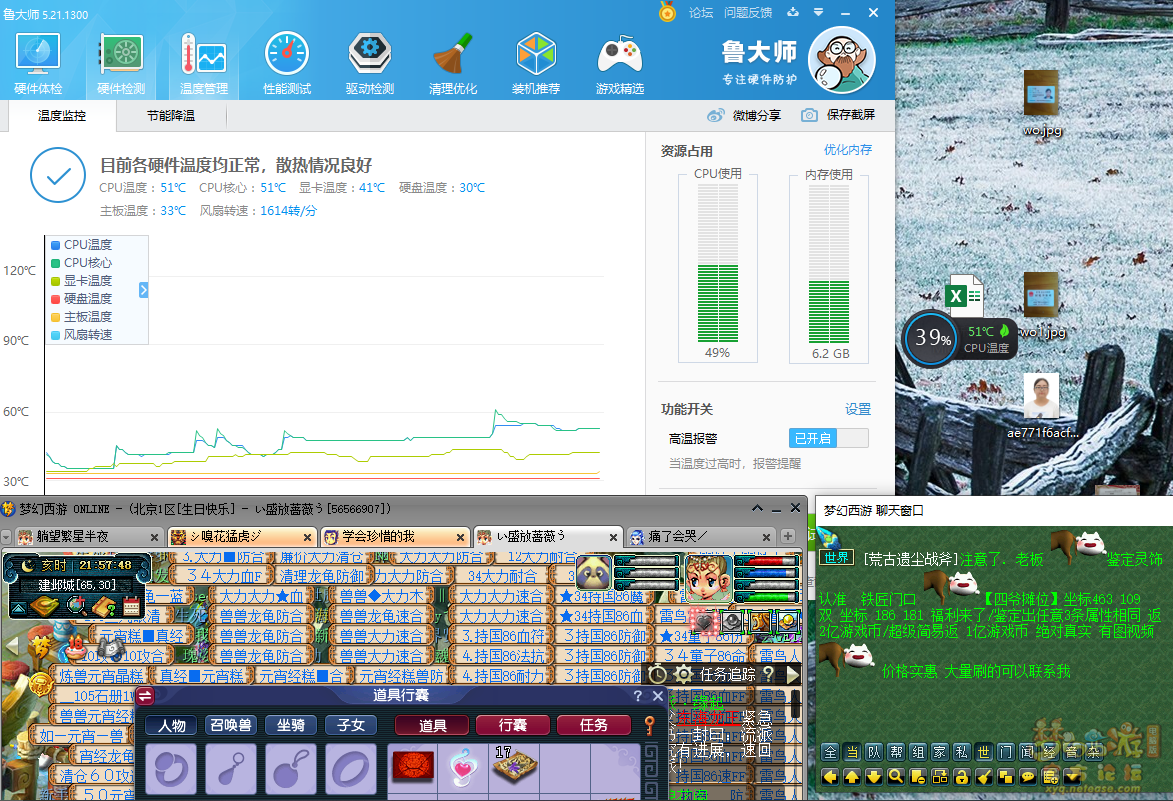The image size is (1173, 801).
Task: Click the Lu Dashi old man avatar
Action: point(842,61)
